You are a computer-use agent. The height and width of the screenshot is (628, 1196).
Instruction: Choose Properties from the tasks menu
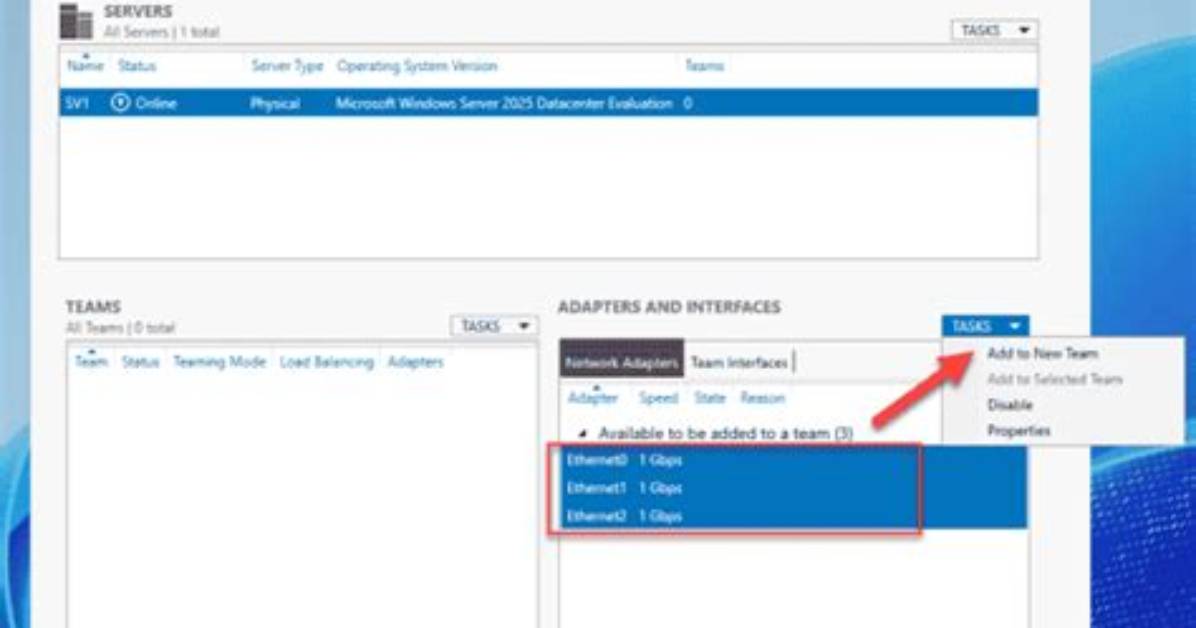tap(1018, 431)
